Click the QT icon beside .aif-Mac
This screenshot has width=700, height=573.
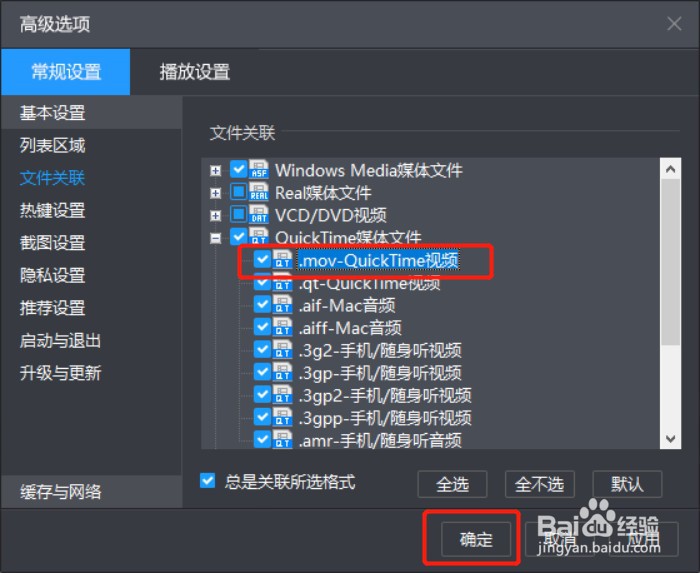point(283,304)
